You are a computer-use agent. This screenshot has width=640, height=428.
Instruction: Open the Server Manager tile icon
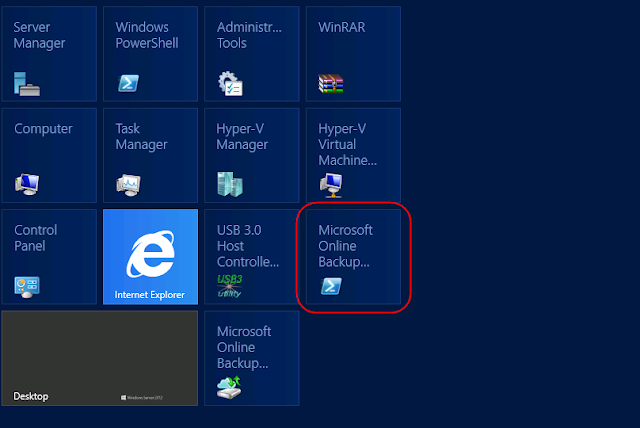click(x=27, y=84)
